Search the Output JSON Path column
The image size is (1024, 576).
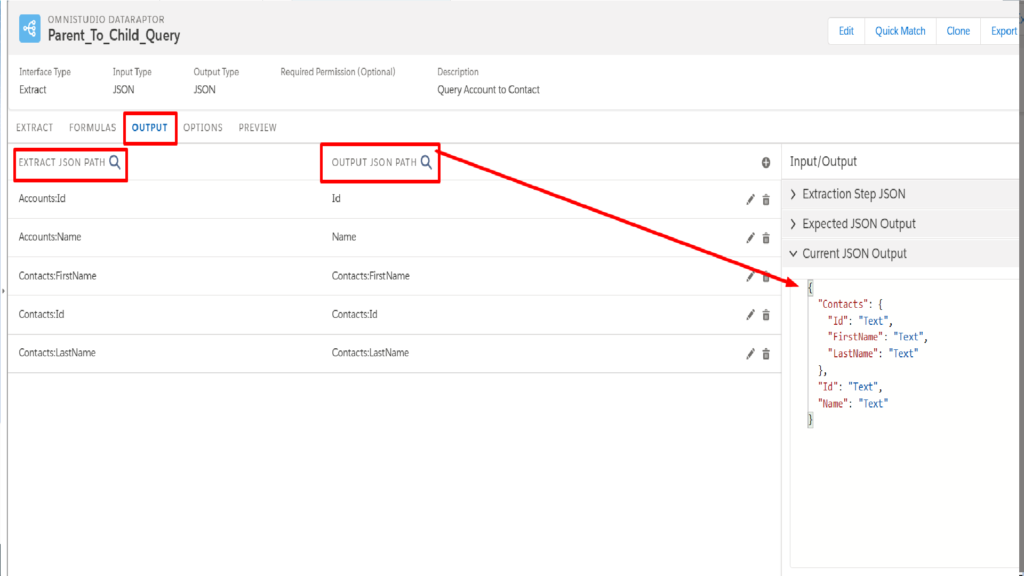click(426, 162)
